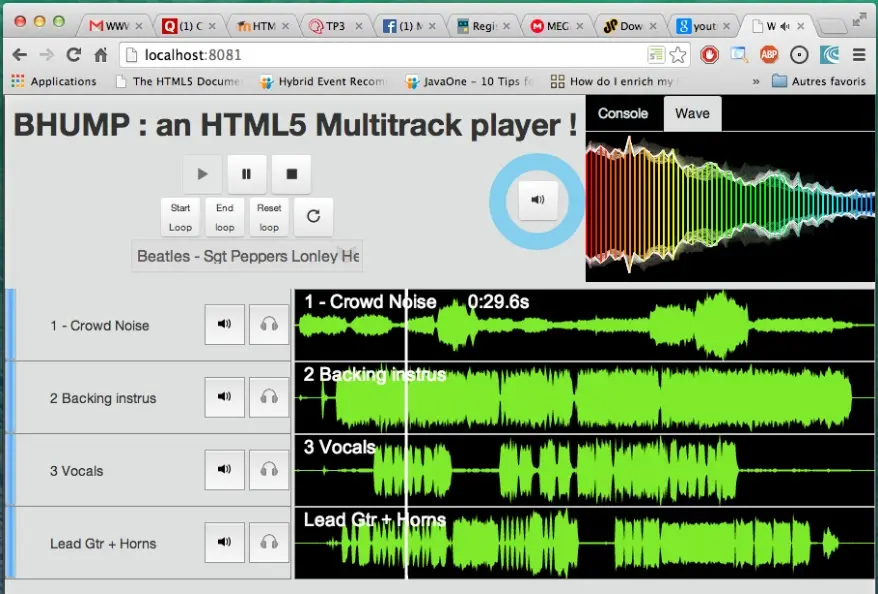Open The HTML5 Docume bookmark
This screenshot has height=594, width=878.
tap(178, 82)
